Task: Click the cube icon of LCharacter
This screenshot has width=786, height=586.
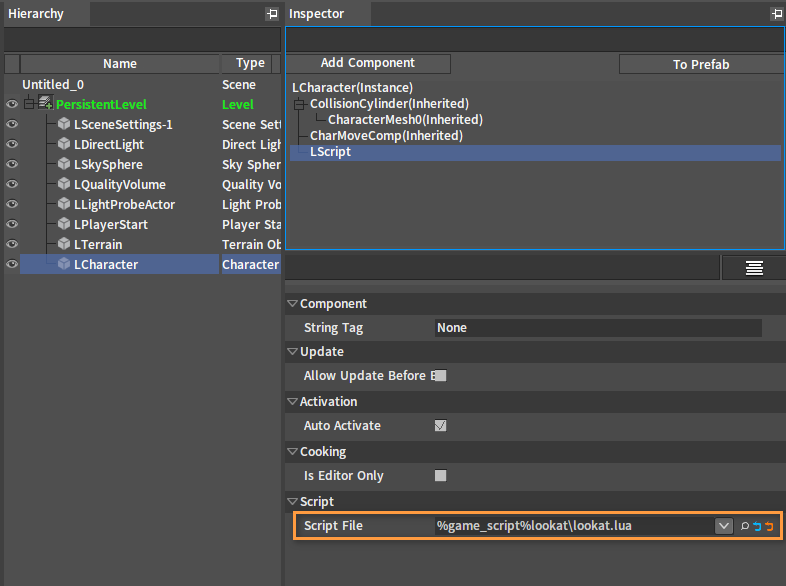Action: pos(64,264)
